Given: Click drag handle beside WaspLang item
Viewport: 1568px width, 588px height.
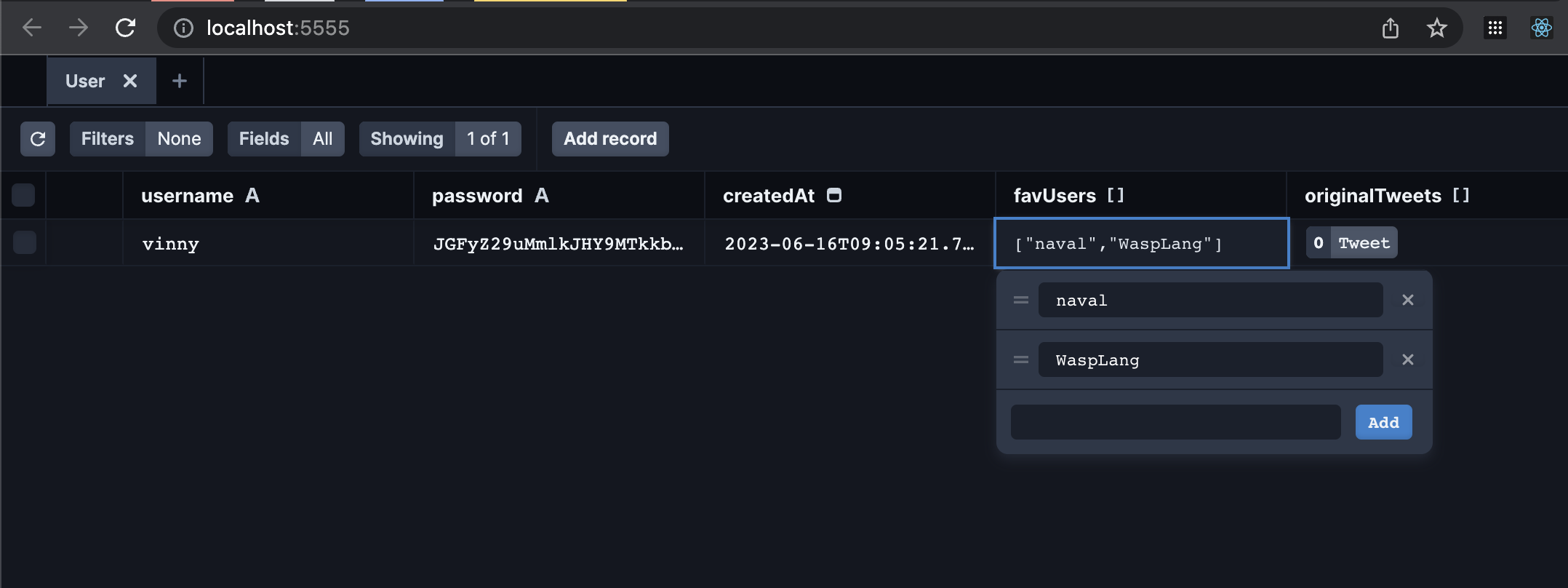Looking at the screenshot, I should click(1021, 360).
